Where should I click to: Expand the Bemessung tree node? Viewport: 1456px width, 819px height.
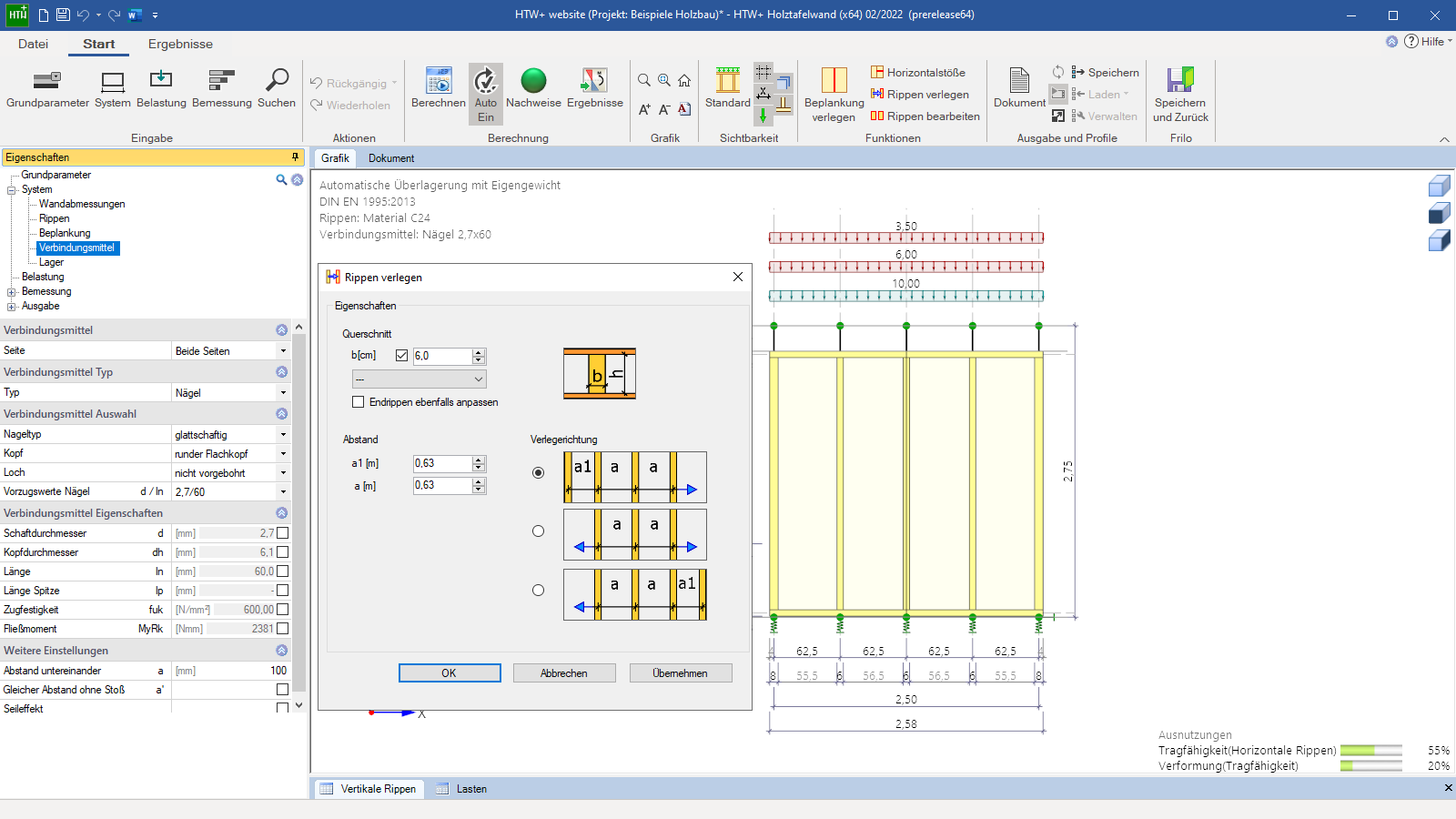click(12, 292)
